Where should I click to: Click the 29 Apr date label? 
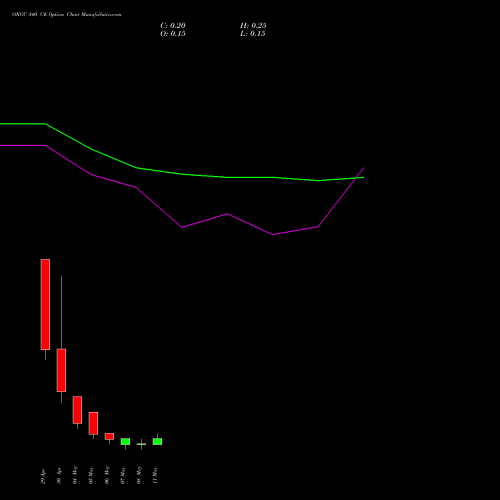pyautogui.click(x=43, y=477)
